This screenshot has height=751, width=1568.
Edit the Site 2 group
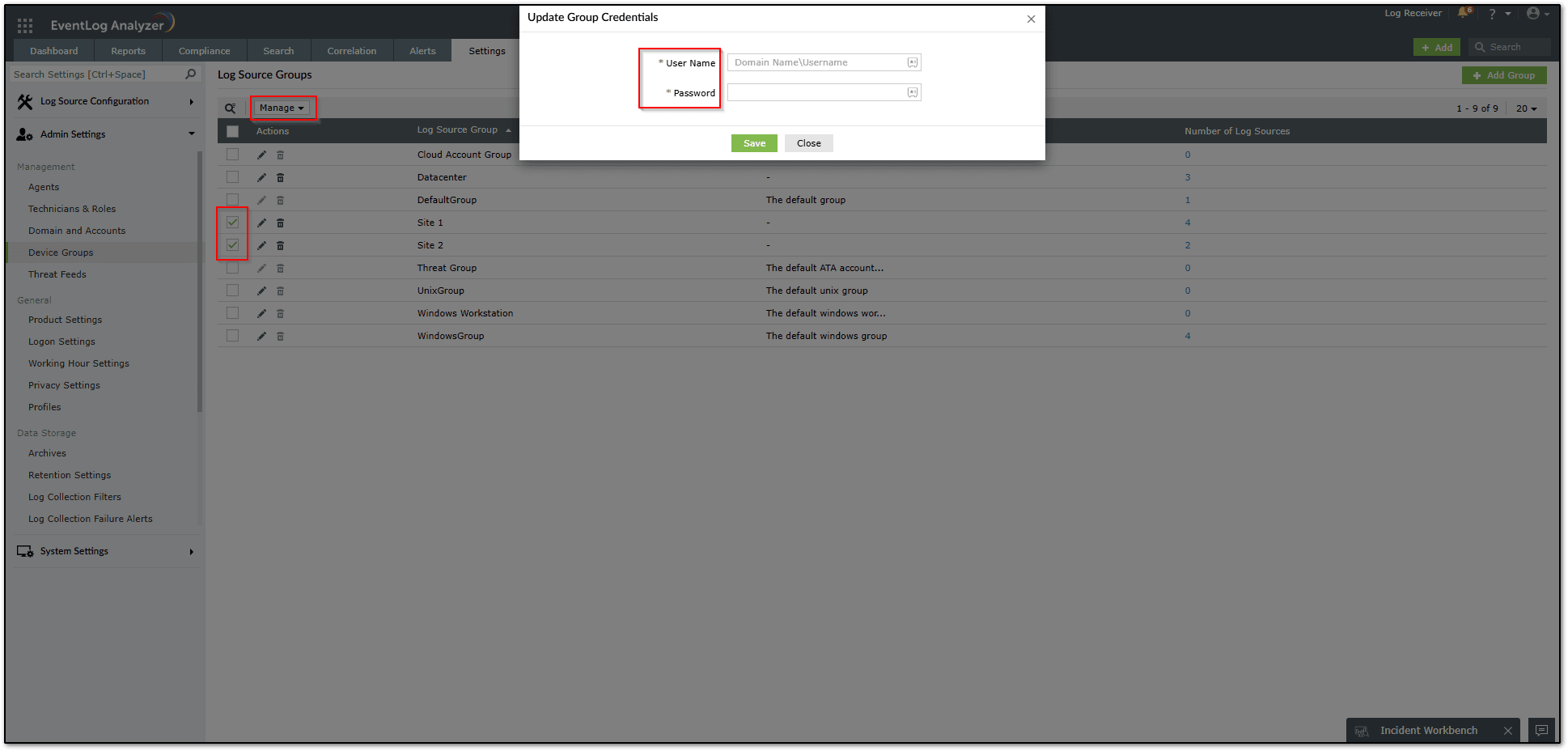pos(261,245)
